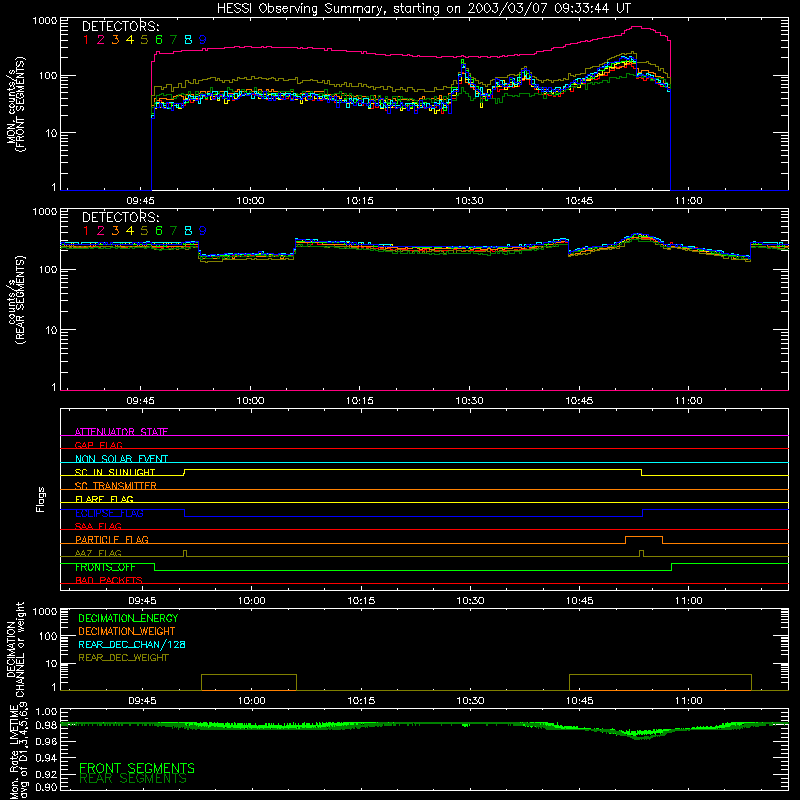Screen dimensions: 800x800
Task: Select the FRONTS_OFF flag label
Action: pyautogui.click(x=105, y=567)
